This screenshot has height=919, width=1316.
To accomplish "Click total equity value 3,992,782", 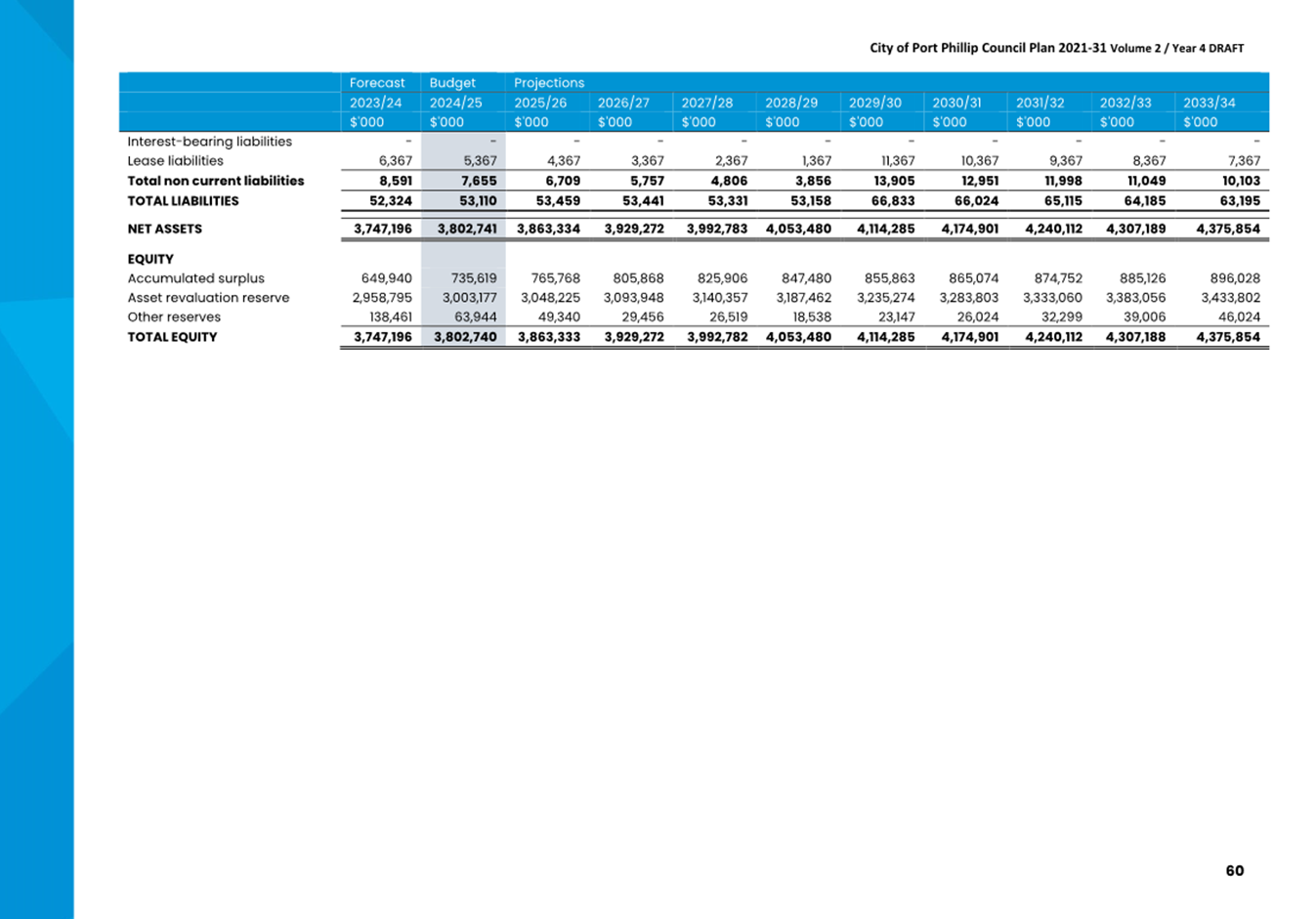I will click(717, 337).
